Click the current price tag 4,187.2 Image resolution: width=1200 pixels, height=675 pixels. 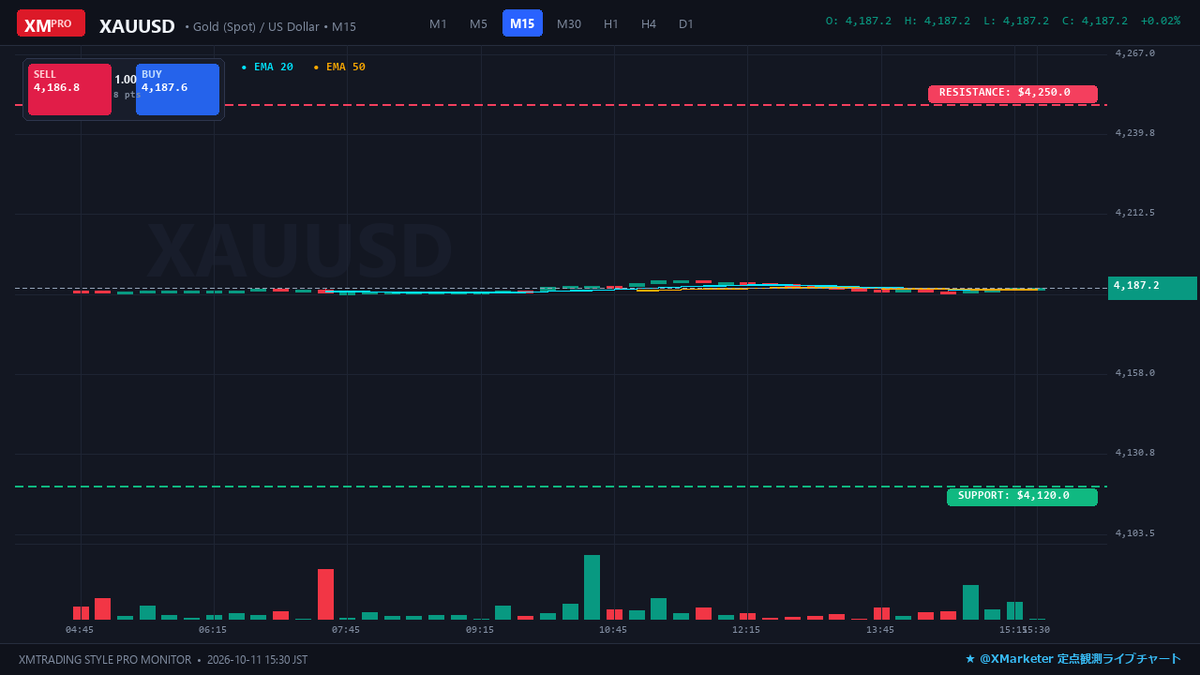pos(1152,286)
